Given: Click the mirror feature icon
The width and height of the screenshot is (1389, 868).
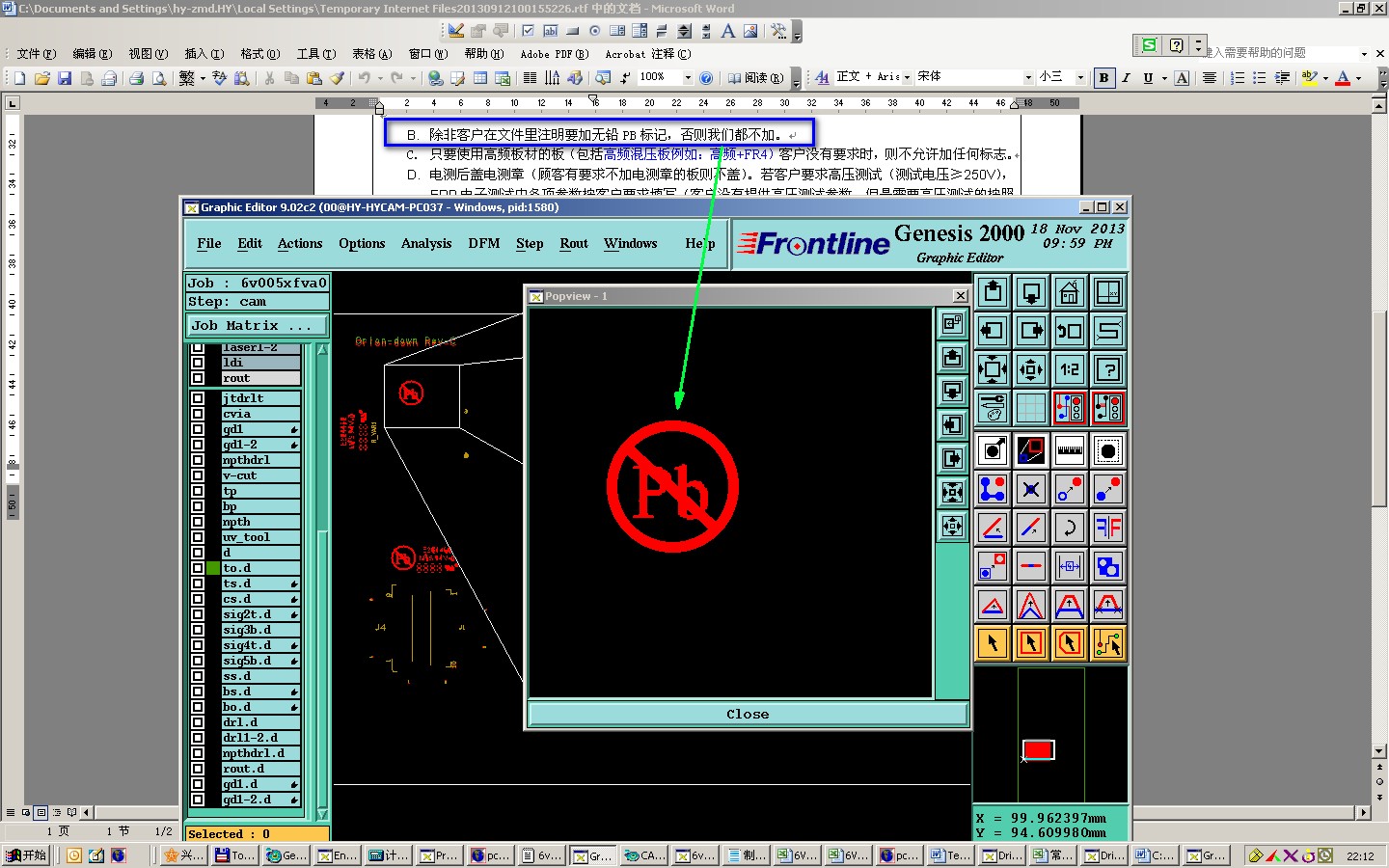Looking at the screenshot, I should click(x=1108, y=528).
